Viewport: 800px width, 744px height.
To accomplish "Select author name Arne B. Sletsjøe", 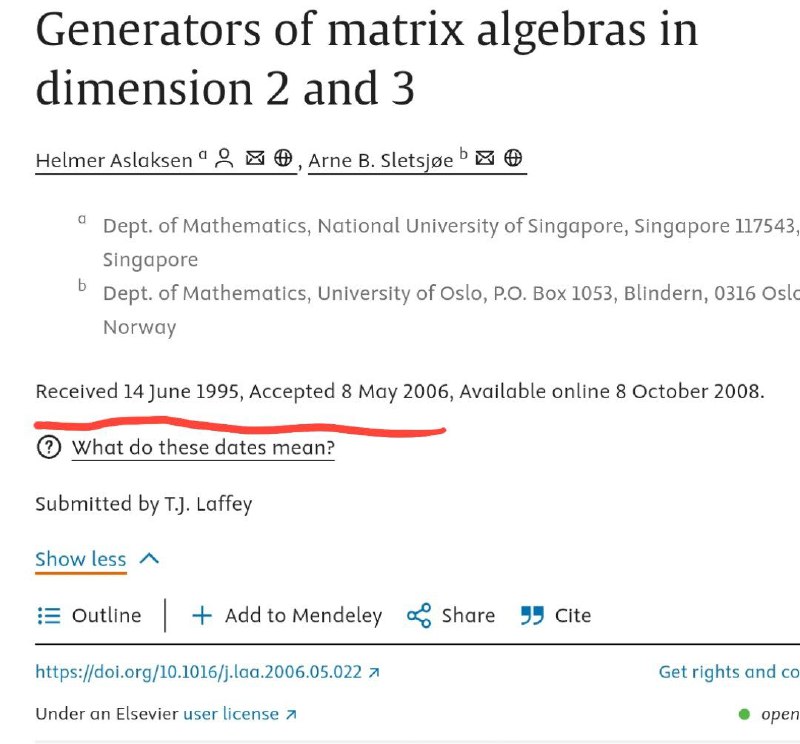I will tap(381, 160).
